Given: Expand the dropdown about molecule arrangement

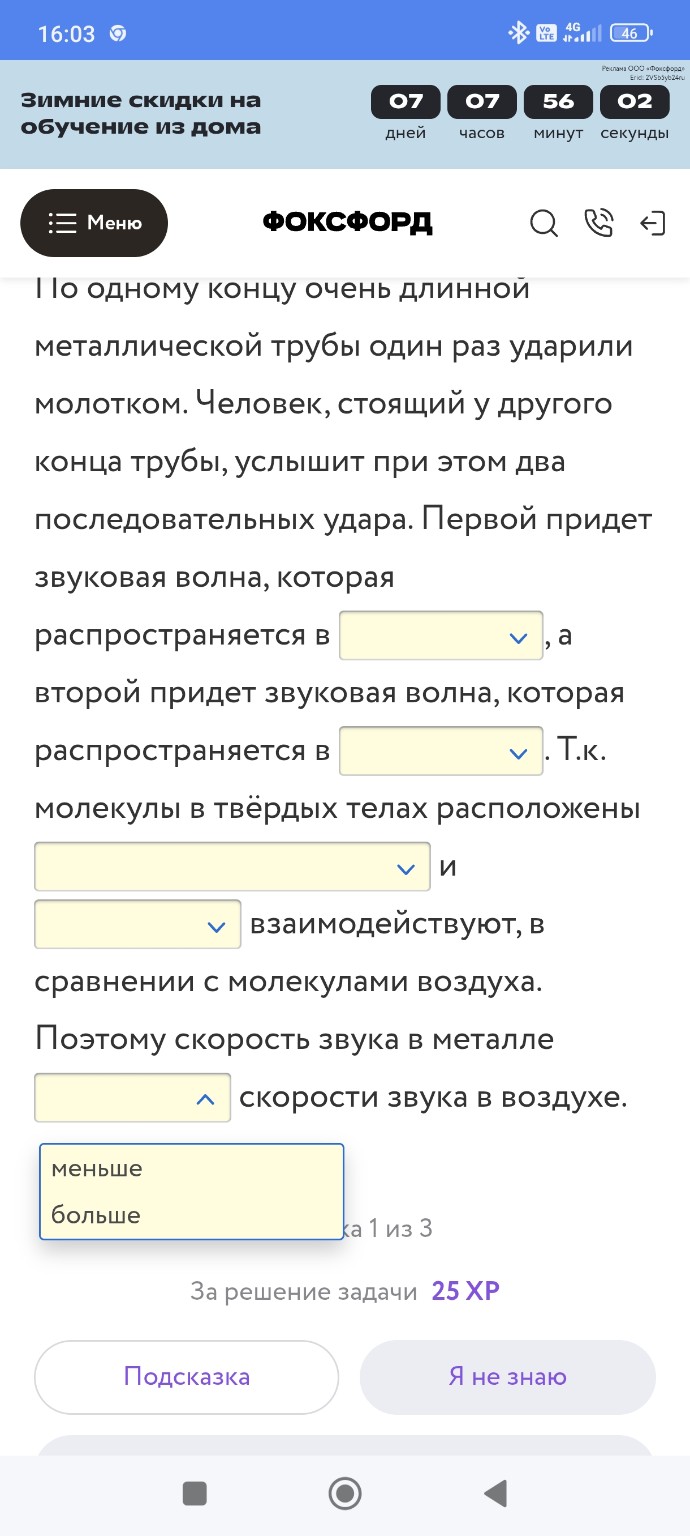Looking at the screenshot, I should pos(232,866).
